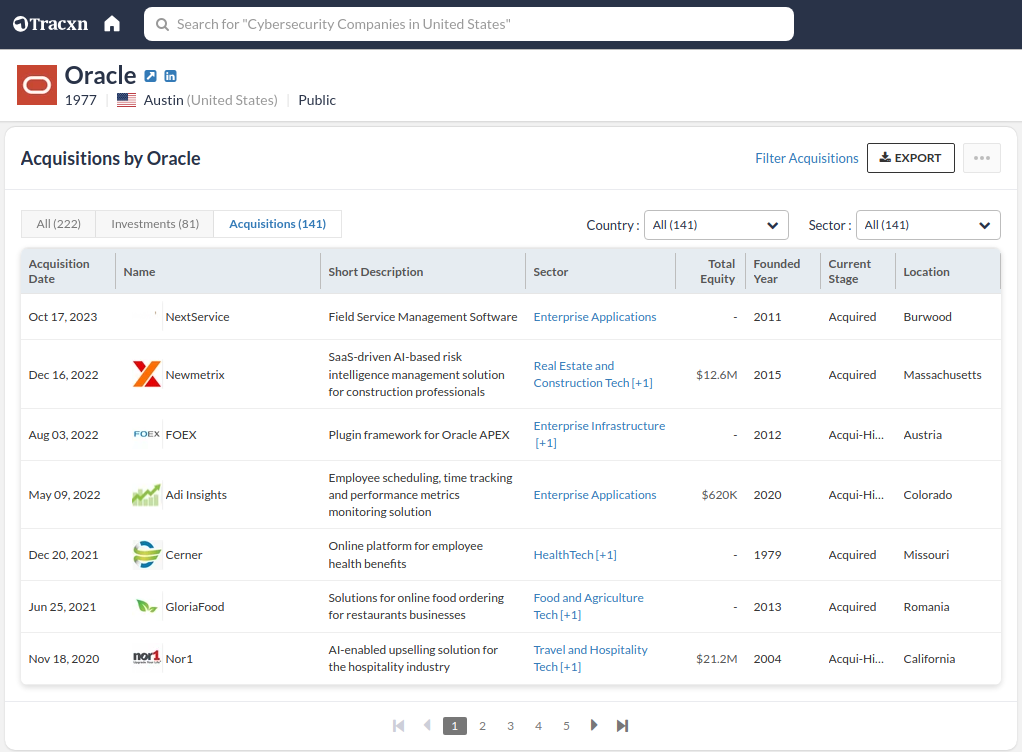Viewport: 1022px width, 752px height.
Task: Click the EXPORT button
Action: [x=911, y=158]
